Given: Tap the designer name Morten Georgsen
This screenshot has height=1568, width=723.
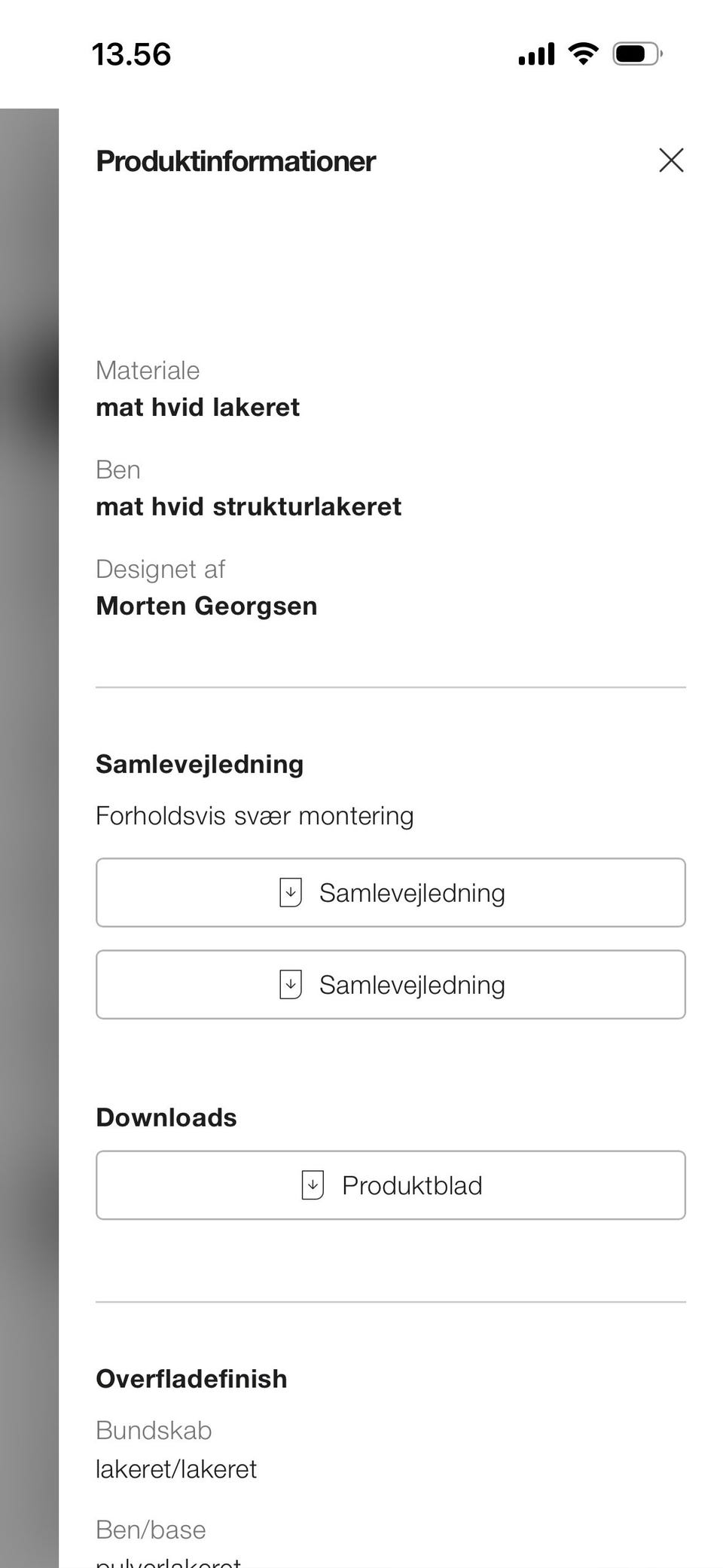Looking at the screenshot, I should pos(206,606).
